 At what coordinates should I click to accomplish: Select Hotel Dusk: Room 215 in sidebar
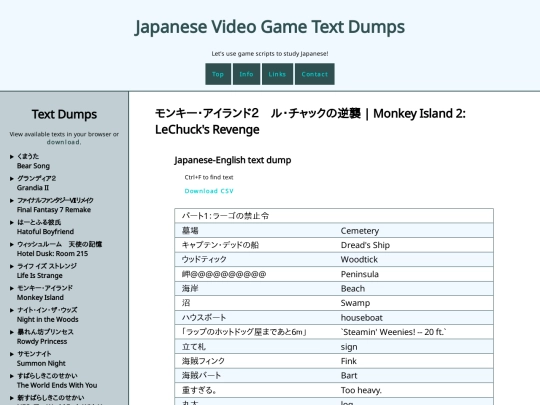coord(60,249)
